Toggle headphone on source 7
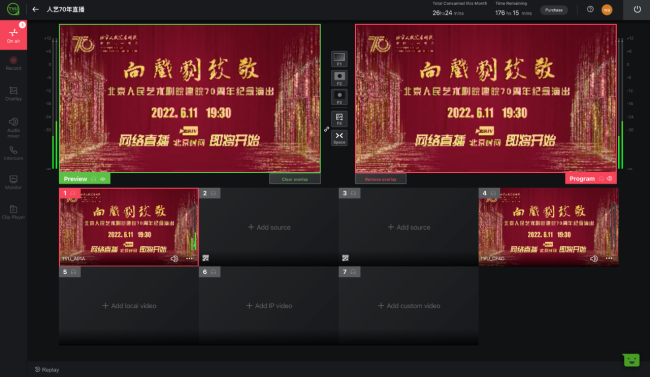 tap(353, 272)
